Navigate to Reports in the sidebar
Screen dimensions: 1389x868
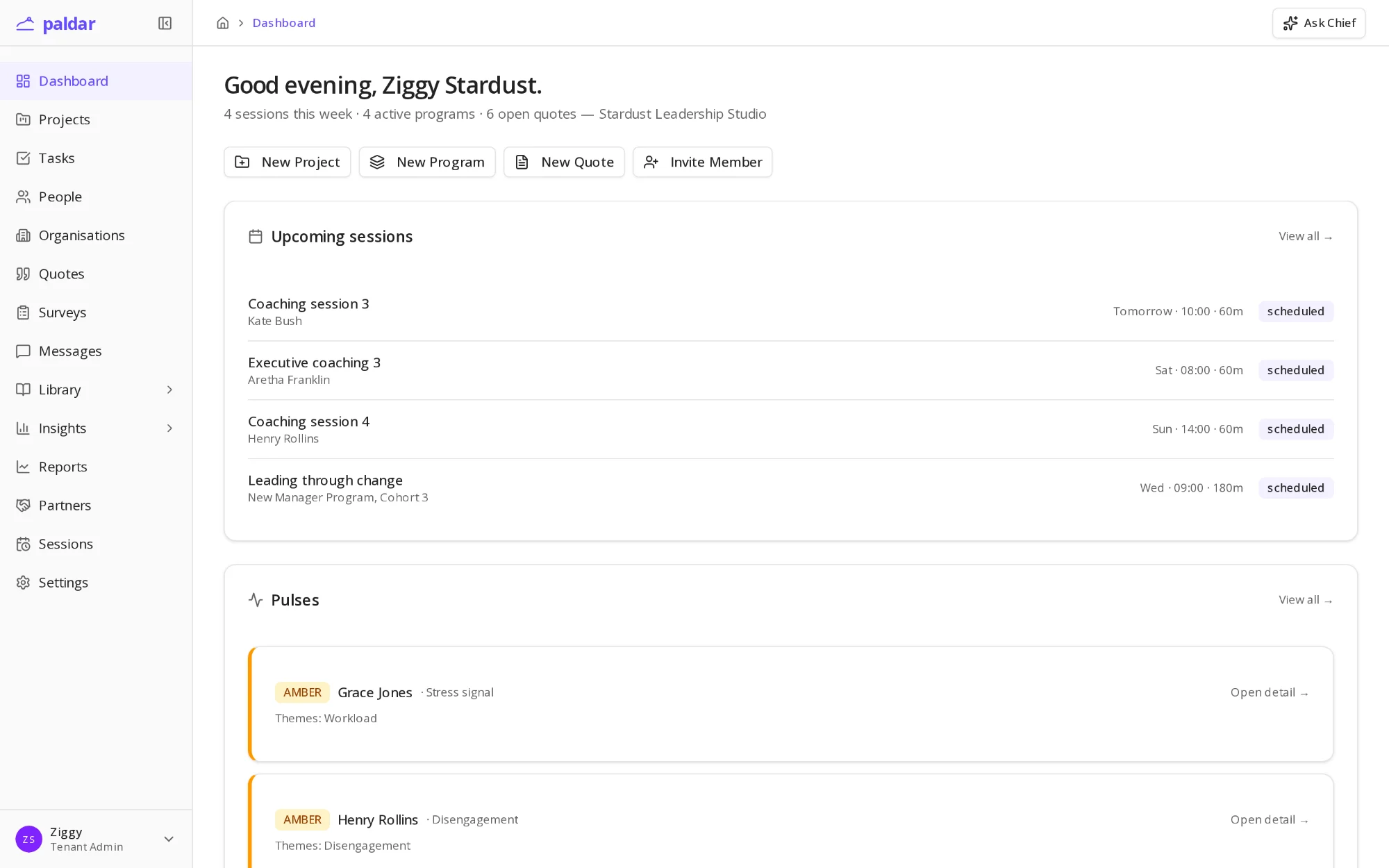(x=96, y=467)
